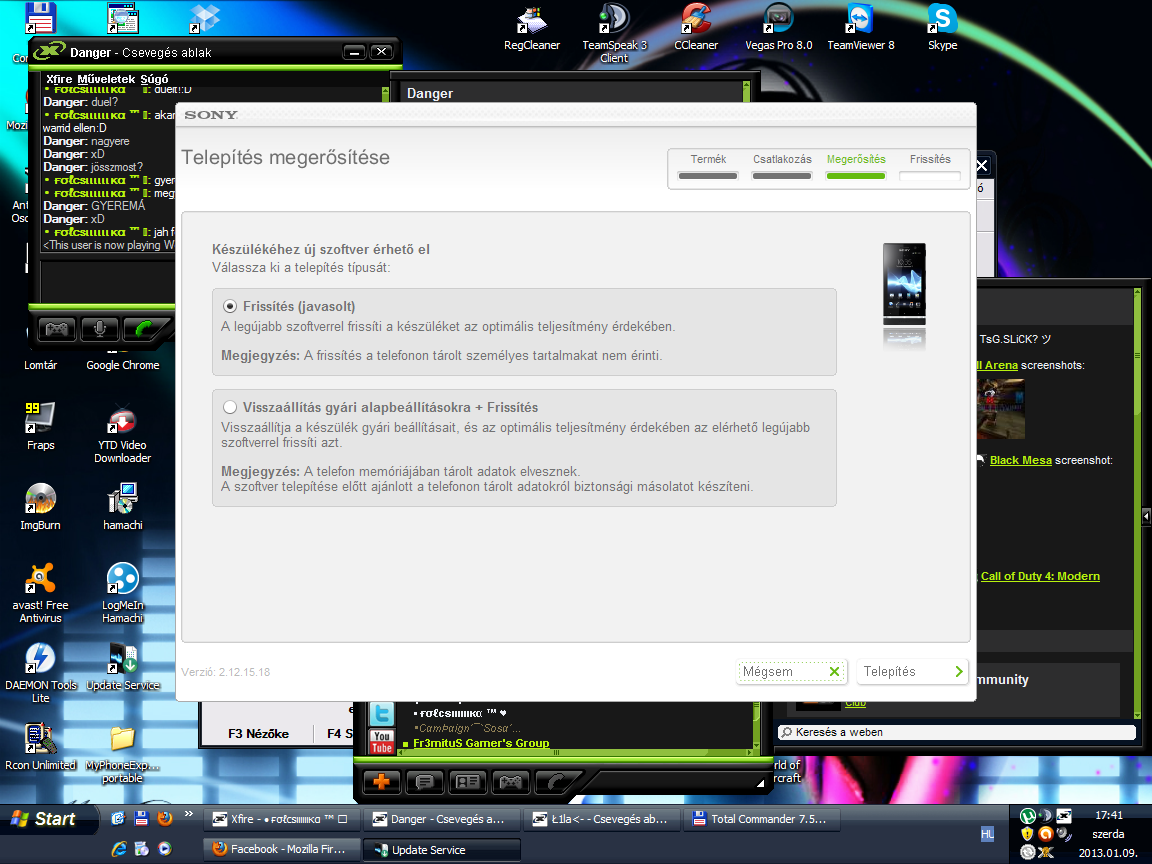The width and height of the screenshot is (1152, 864).
Task: Click the orange plus add-friend button in Xfire
Action: coord(381,782)
